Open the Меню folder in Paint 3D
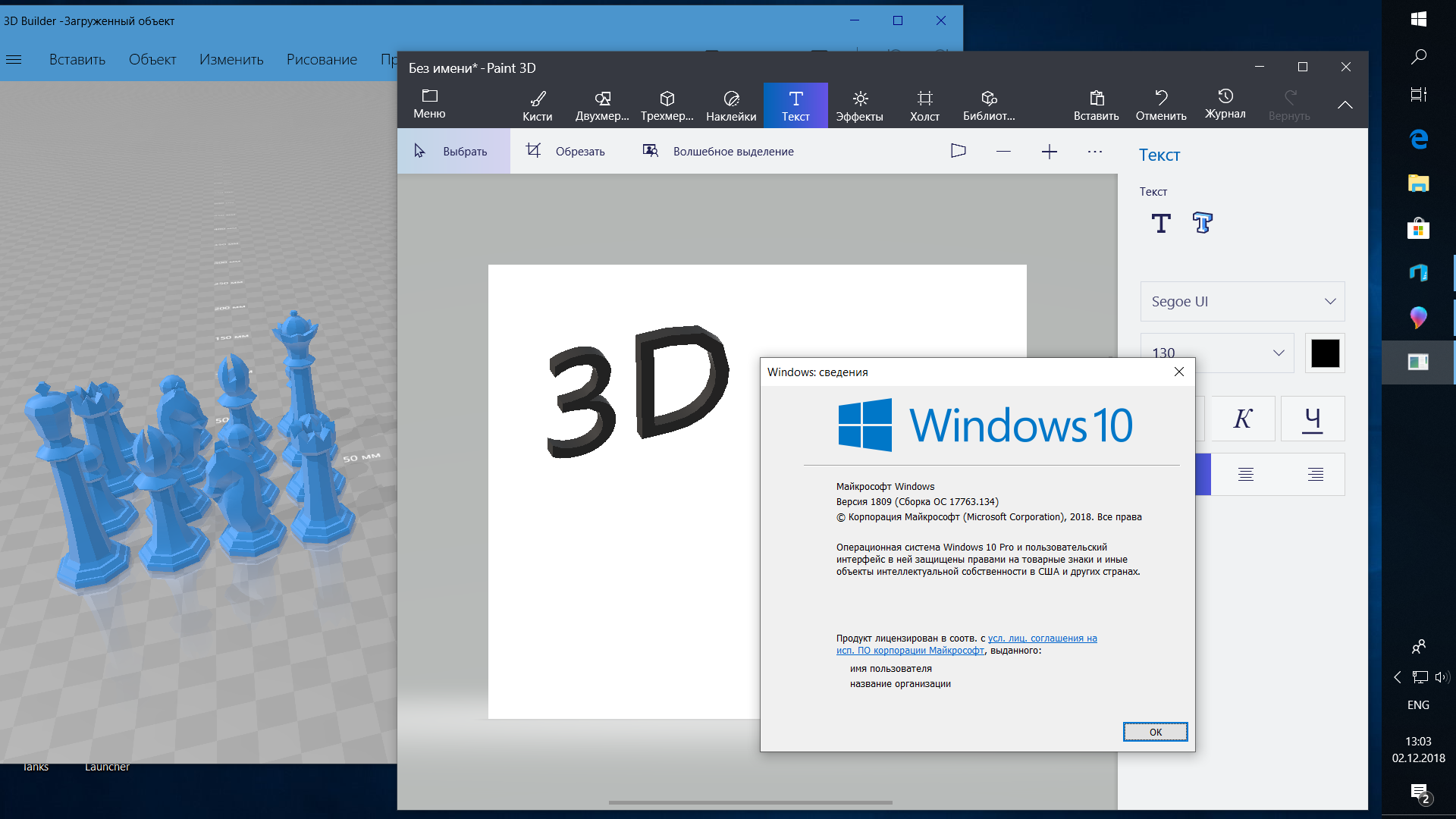The height and width of the screenshot is (819, 1456). point(429,104)
